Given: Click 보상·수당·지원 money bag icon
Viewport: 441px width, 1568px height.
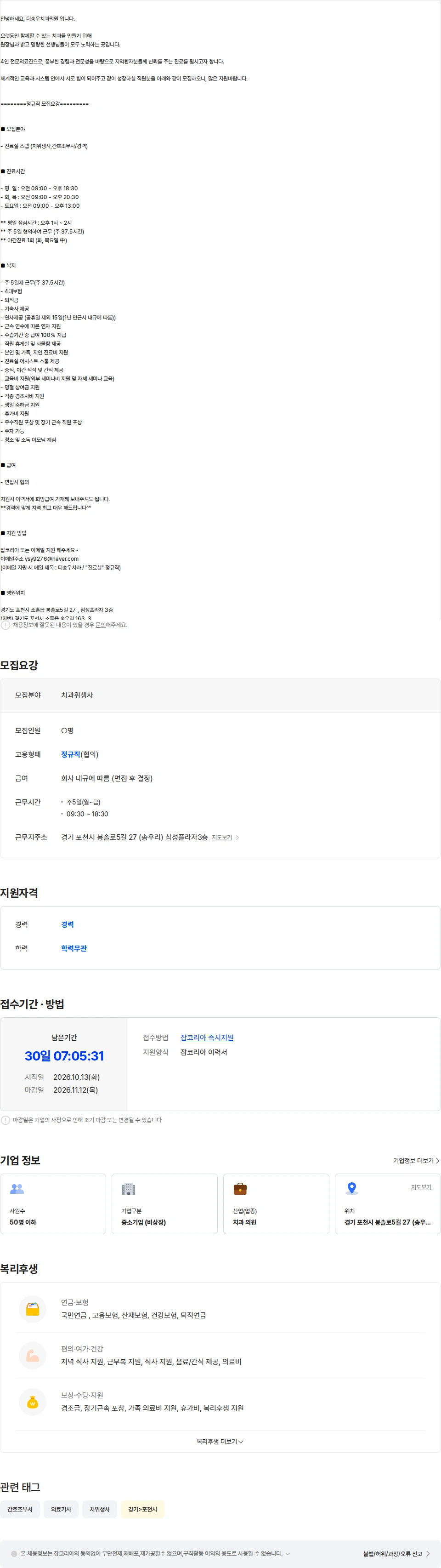Looking at the screenshot, I should click(x=33, y=1402).
